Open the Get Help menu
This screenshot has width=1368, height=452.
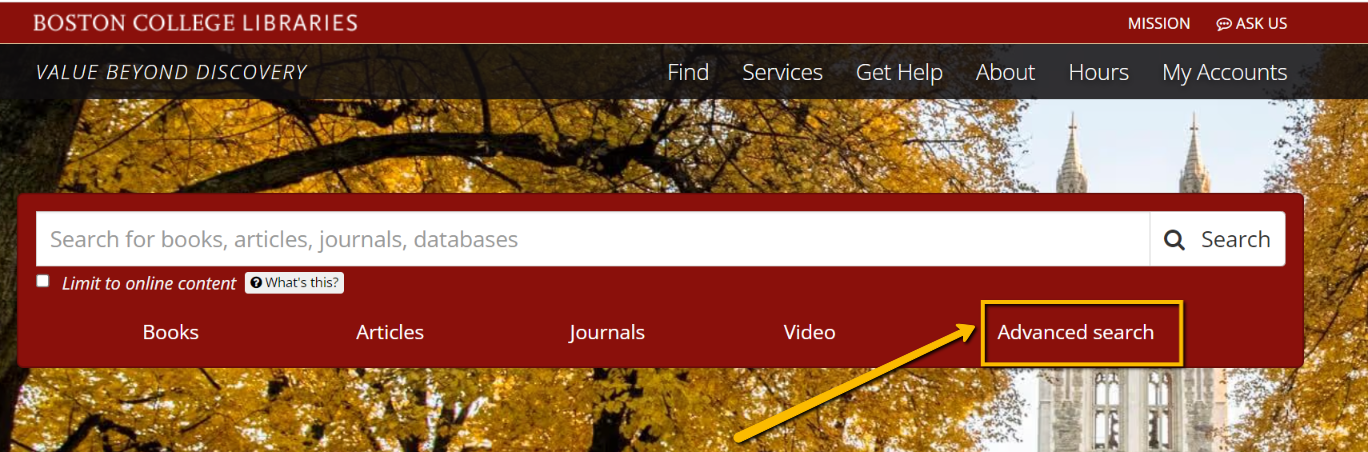point(899,73)
